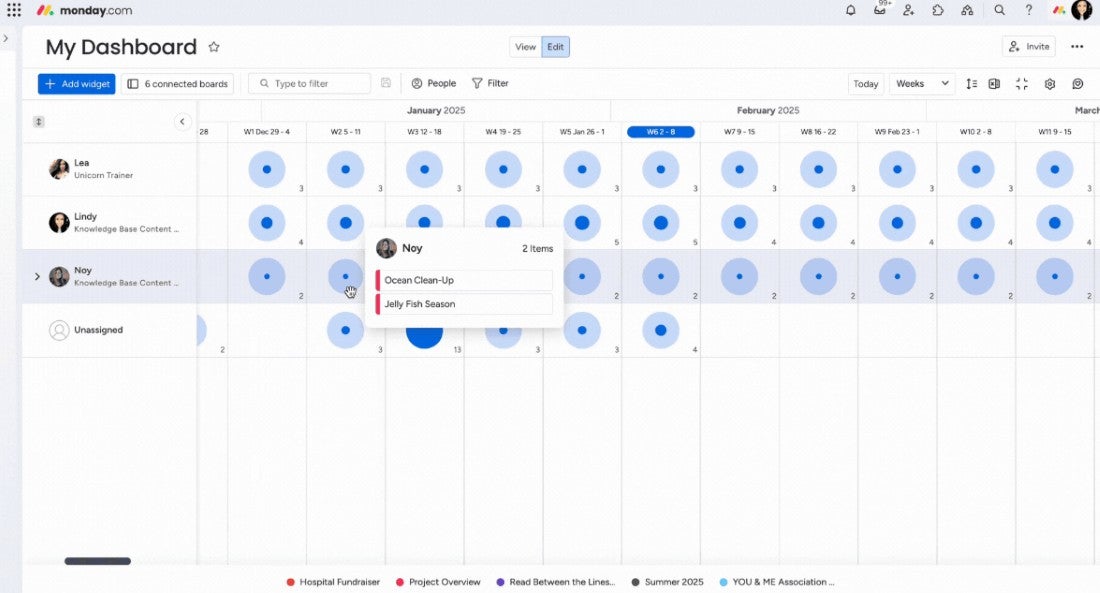Open the Filter menu
Viewport: 1100px width, 593px height.
click(x=490, y=84)
